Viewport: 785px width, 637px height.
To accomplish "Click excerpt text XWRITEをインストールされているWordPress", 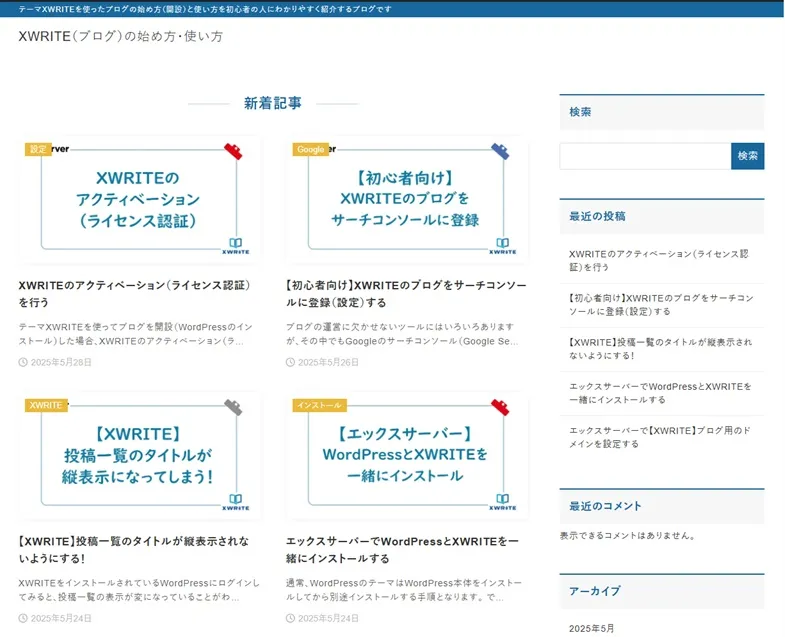I will click(x=139, y=590).
